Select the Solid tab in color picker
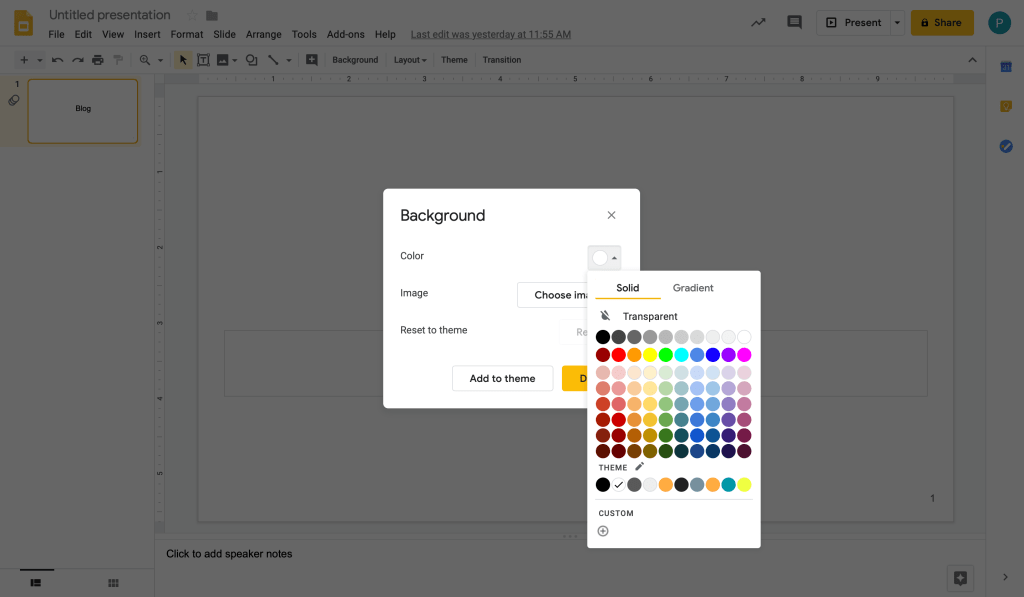The height and width of the screenshot is (597, 1024). [627, 288]
